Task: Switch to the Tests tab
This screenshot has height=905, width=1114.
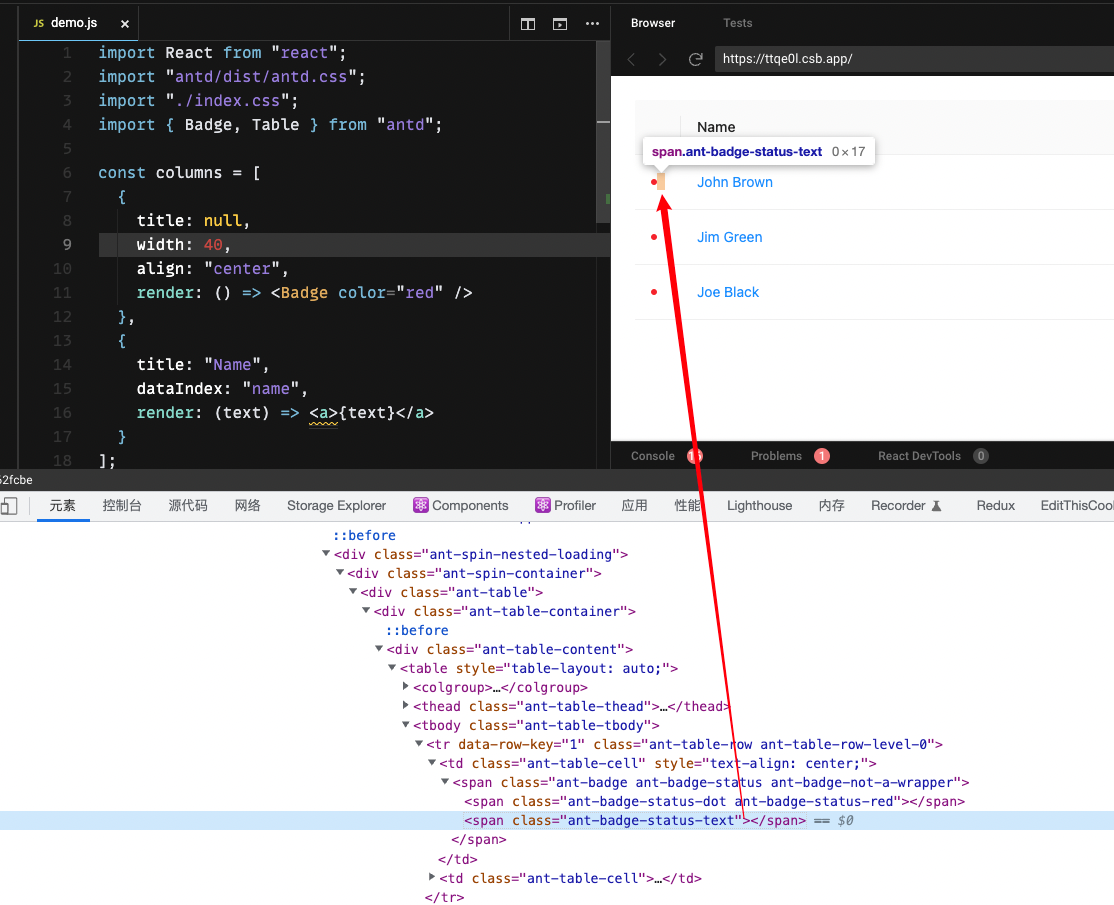Action: point(737,23)
